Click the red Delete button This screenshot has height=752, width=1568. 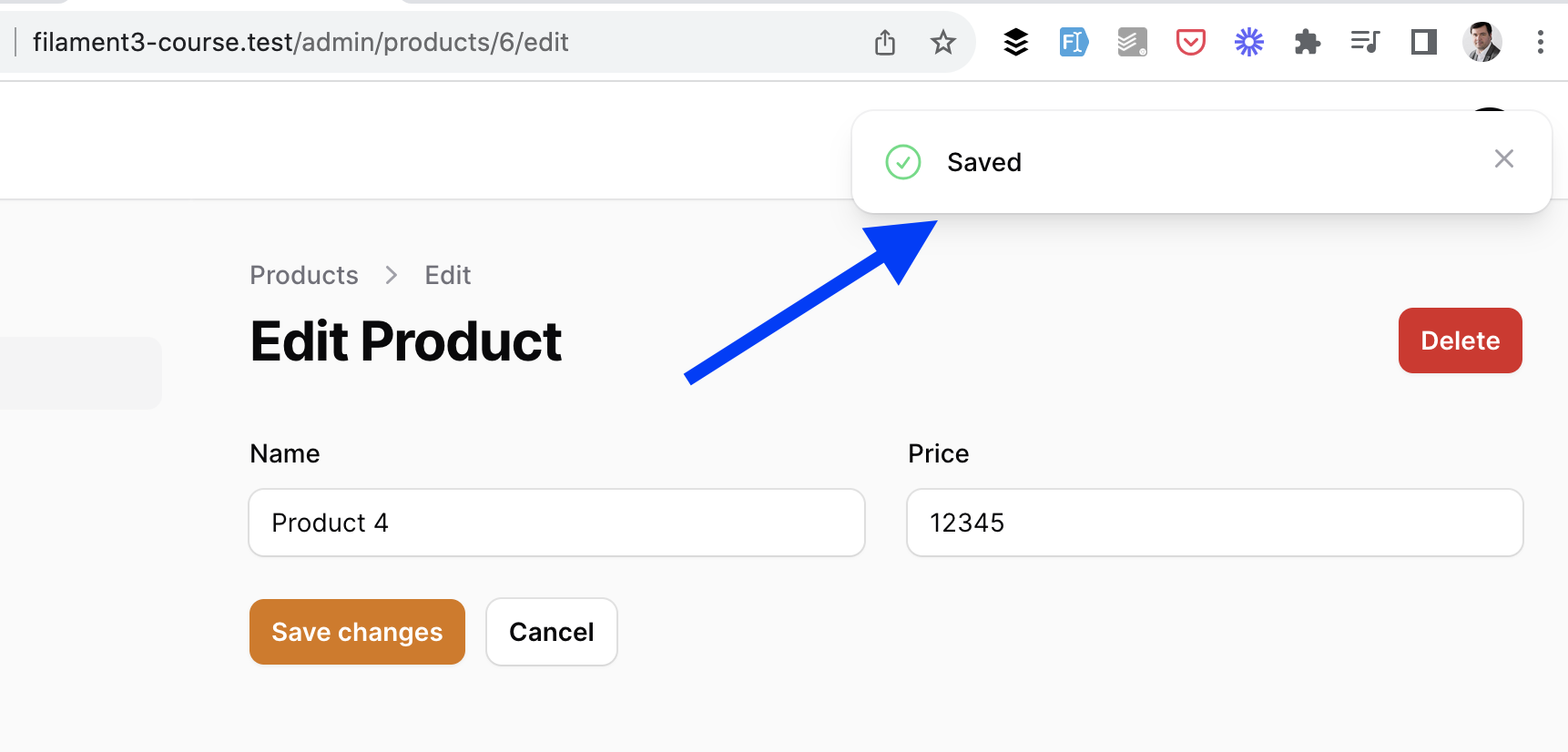[x=1461, y=340]
